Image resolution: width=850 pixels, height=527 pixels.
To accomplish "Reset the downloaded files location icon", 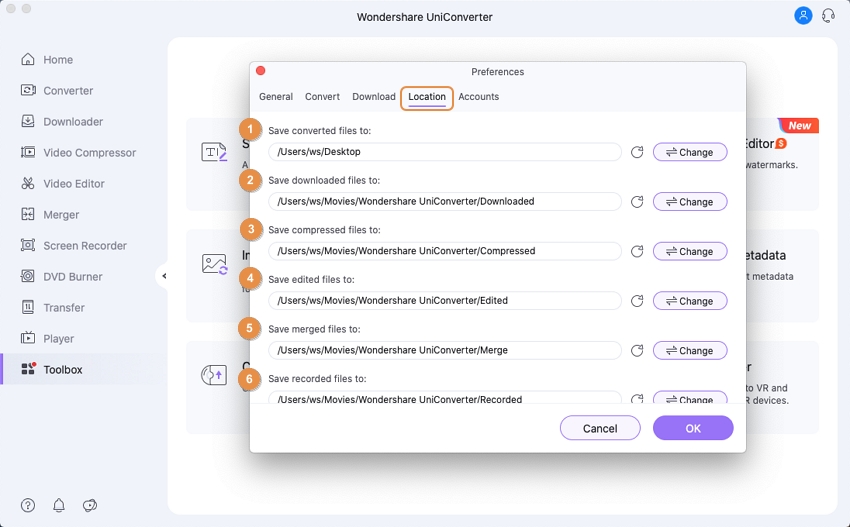I will click(x=637, y=202).
